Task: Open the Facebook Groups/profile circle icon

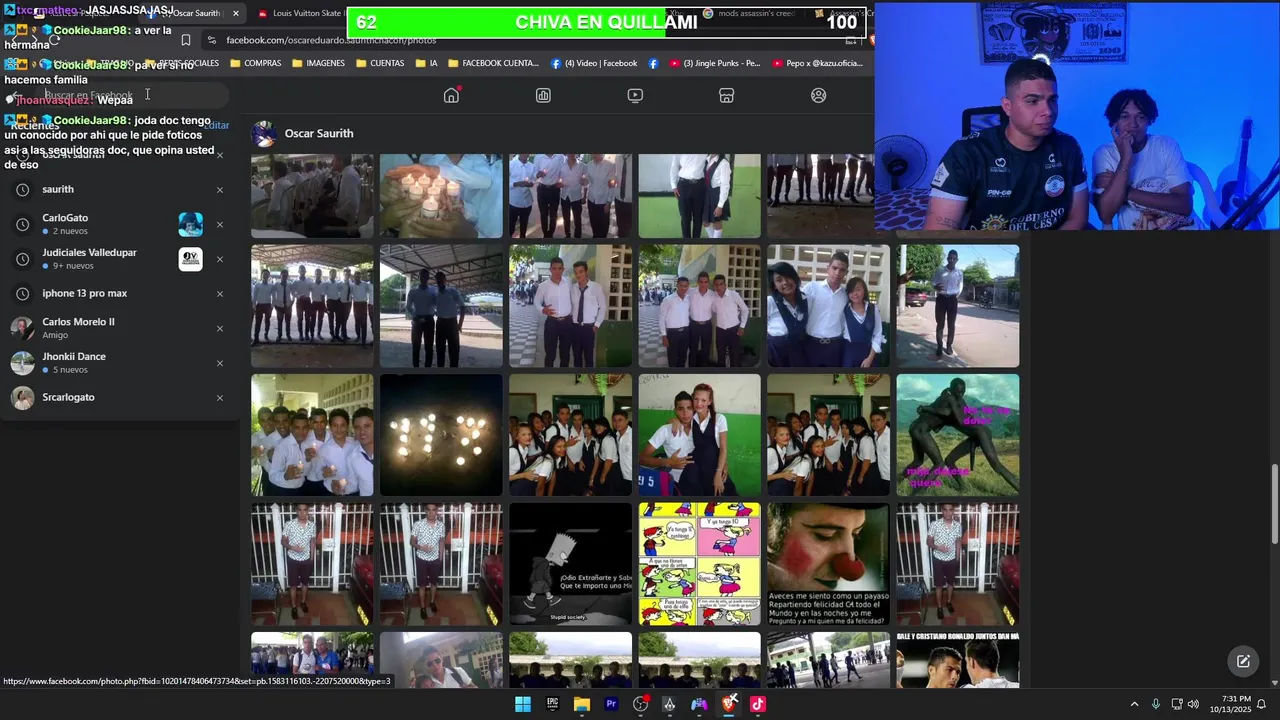Action: click(x=819, y=95)
